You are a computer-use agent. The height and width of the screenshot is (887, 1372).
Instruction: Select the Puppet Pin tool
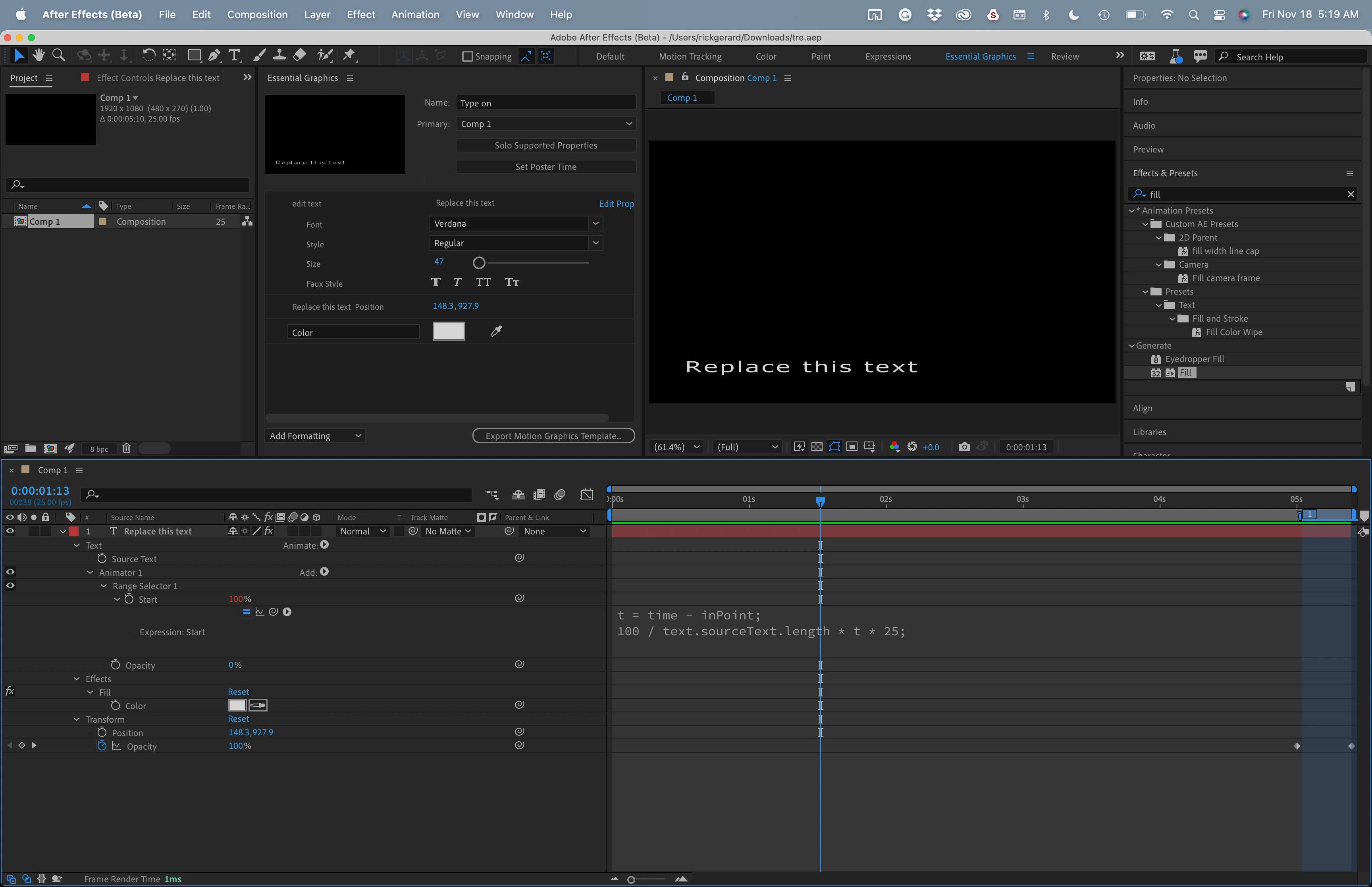click(349, 55)
